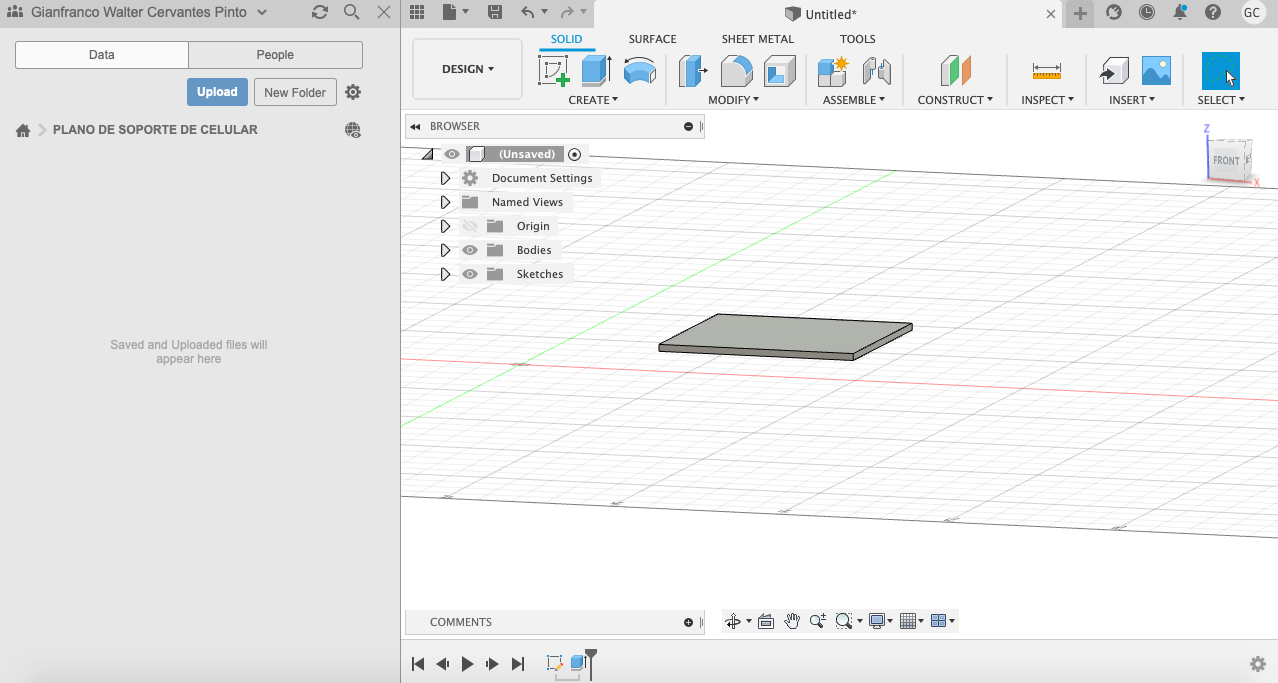Click the Measure tool icon

pyautogui.click(x=1047, y=71)
